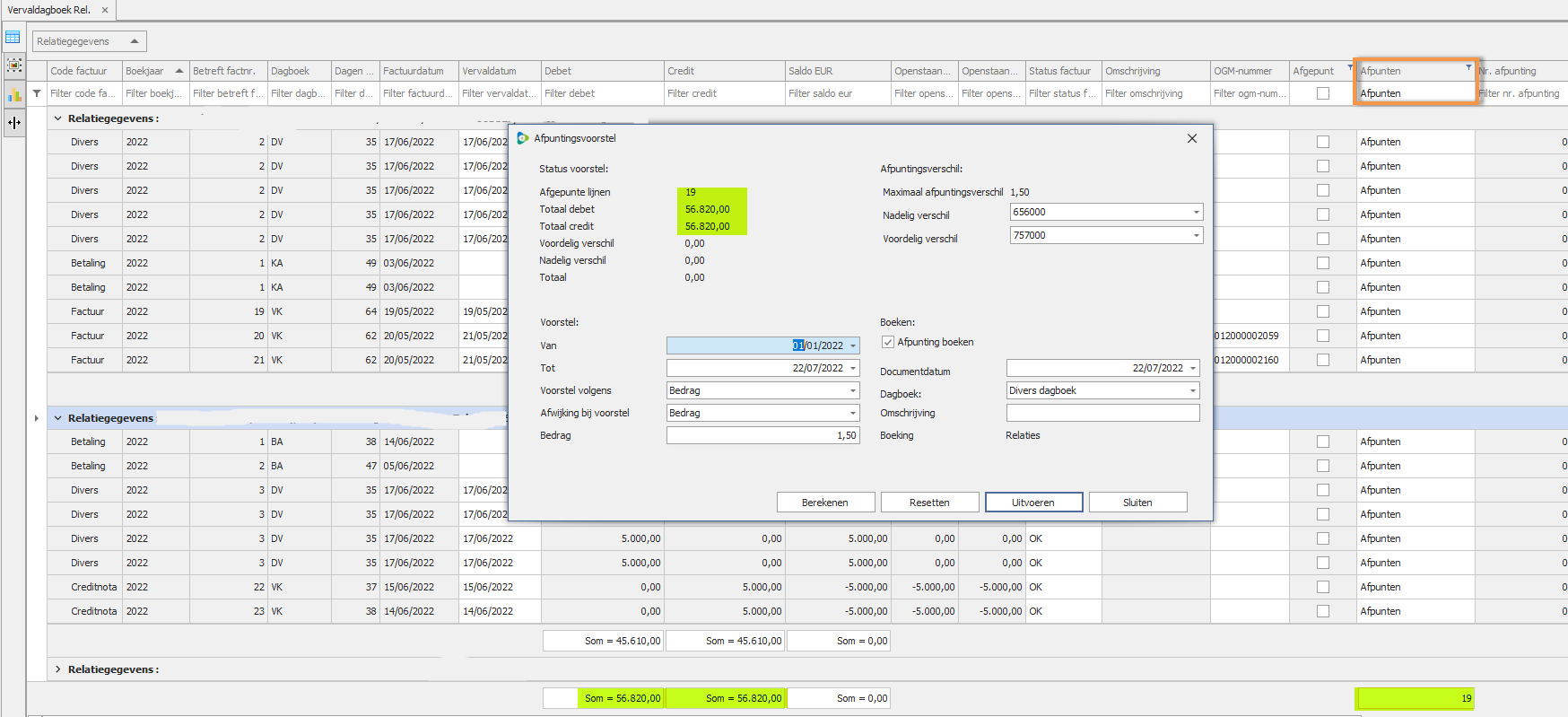This screenshot has height=717, width=1568.
Task: Open the Tot date picker dropdown
Action: click(x=853, y=368)
